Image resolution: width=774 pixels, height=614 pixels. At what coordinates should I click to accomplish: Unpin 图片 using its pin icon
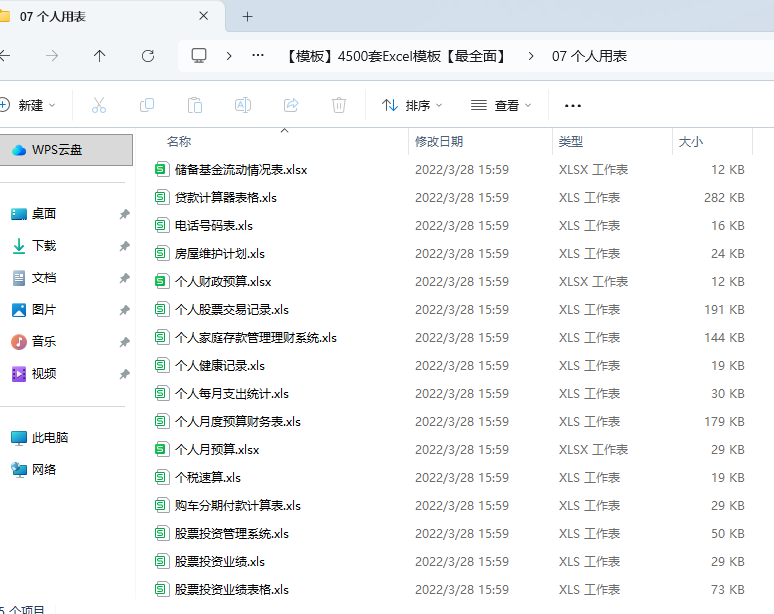click(x=124, y=310)
